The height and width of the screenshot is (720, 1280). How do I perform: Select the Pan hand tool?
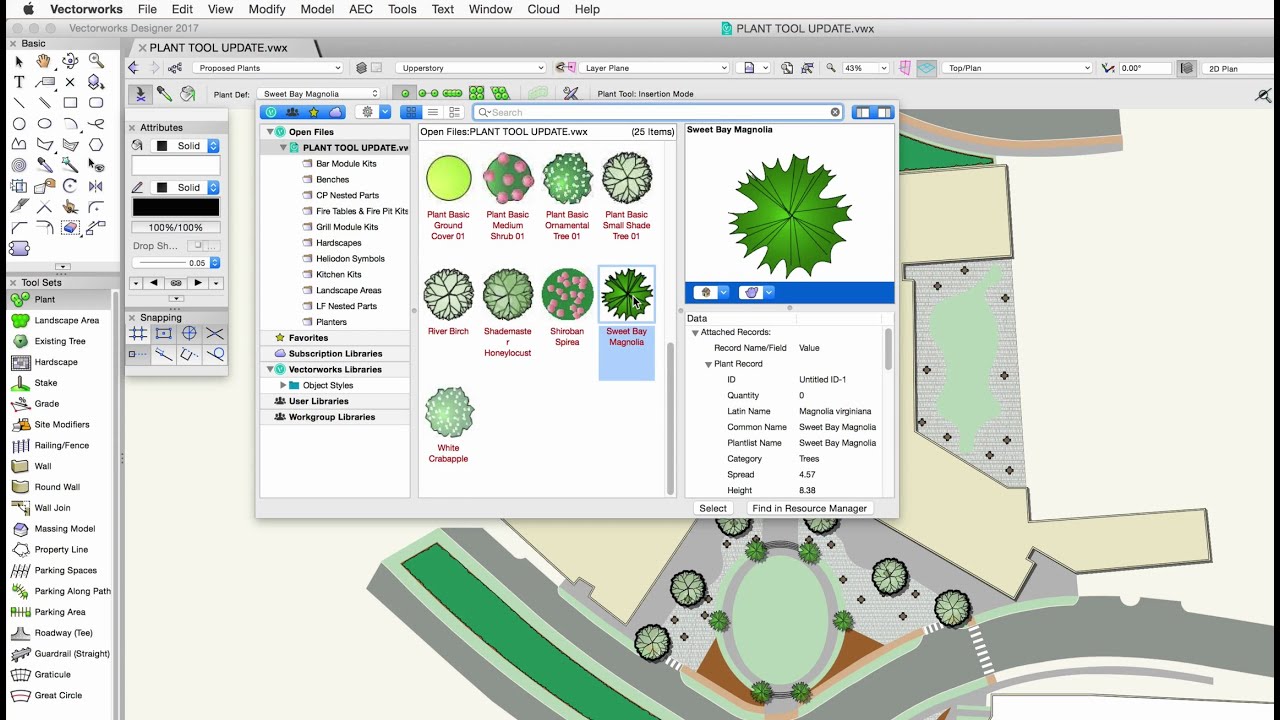(x=44, y=61)
